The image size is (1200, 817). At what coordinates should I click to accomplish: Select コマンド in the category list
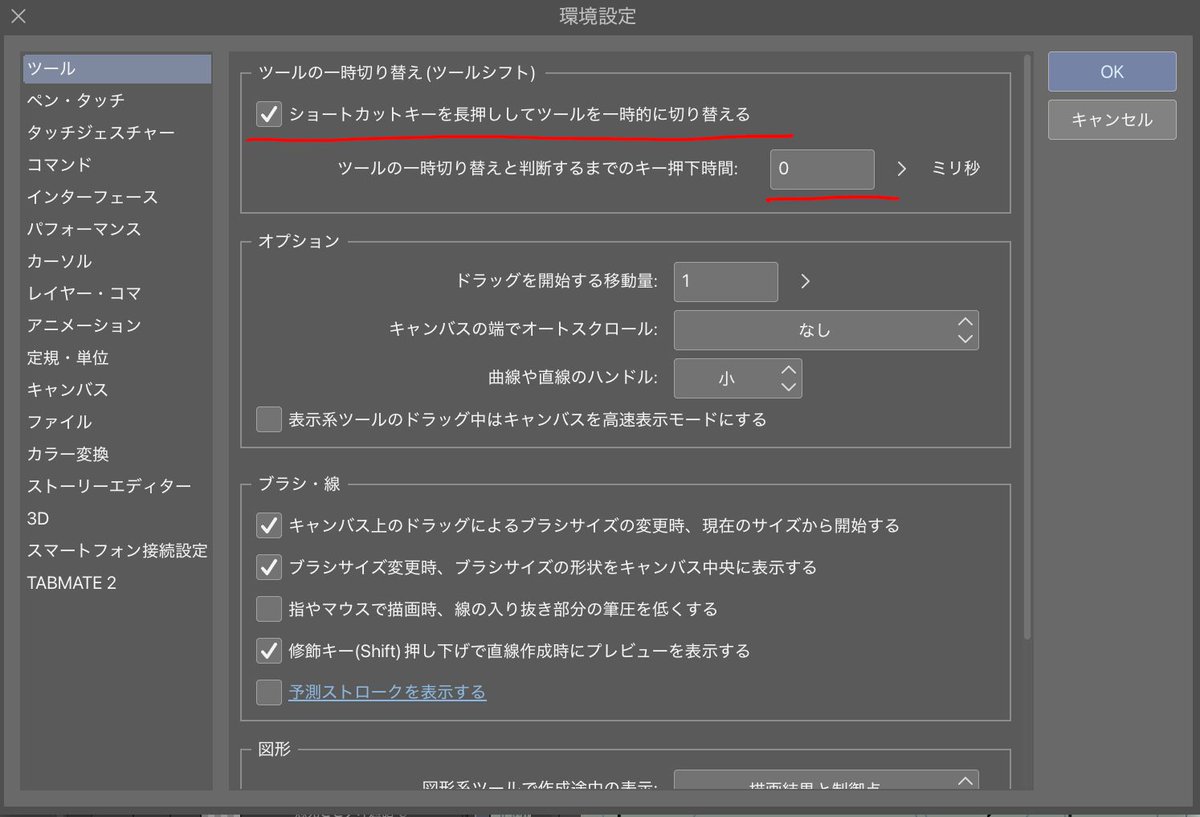click(x=117, y=165)
